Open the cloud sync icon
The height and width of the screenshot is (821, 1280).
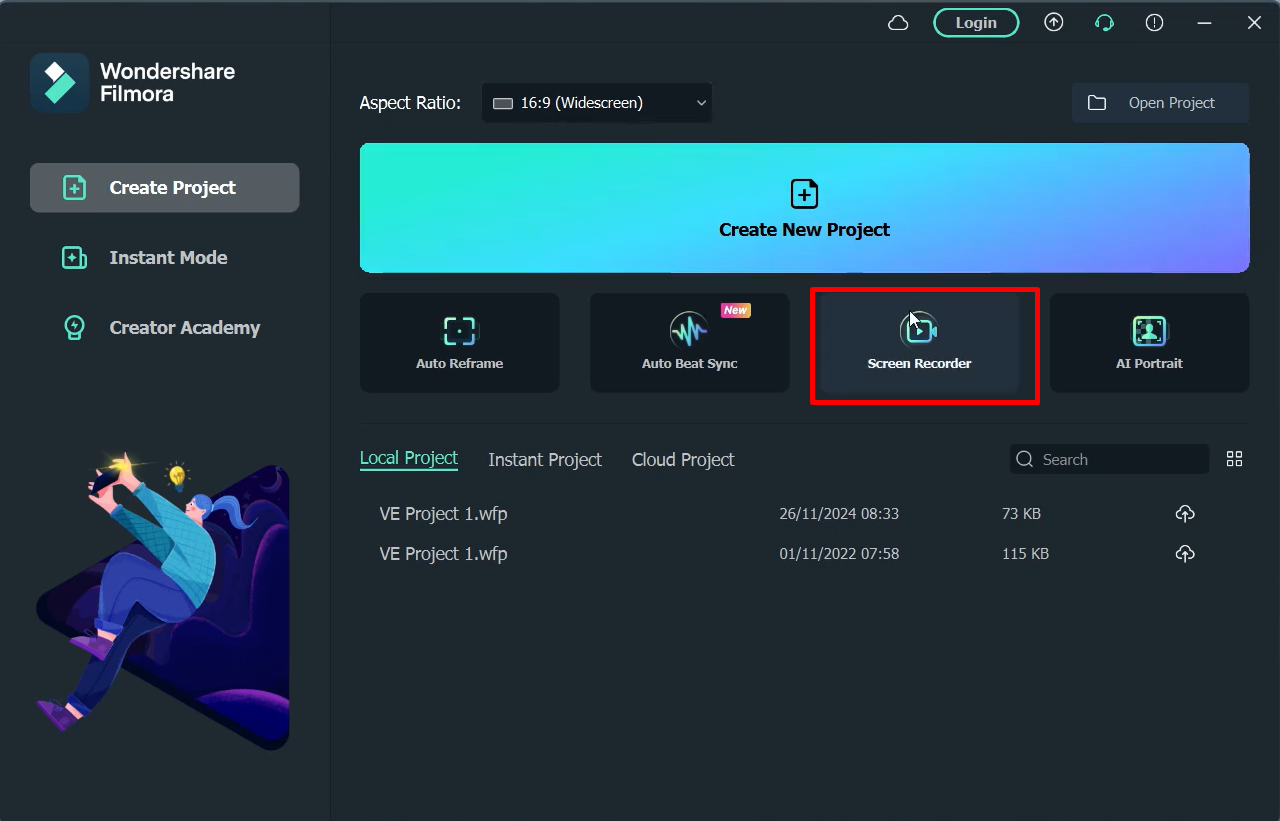coord(897,22)
